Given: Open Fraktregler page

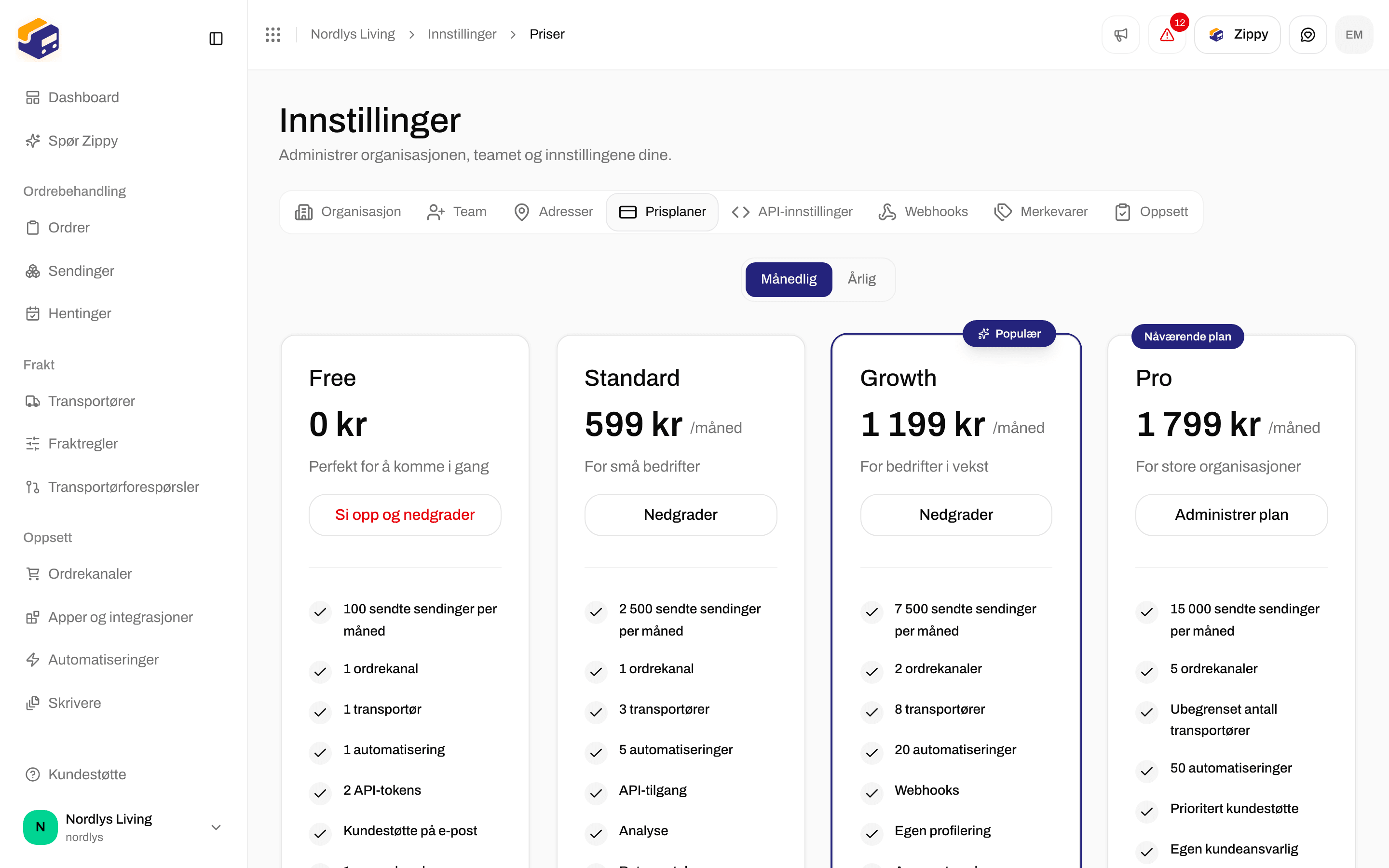Looking at the screenshot, I should (71, 443).
